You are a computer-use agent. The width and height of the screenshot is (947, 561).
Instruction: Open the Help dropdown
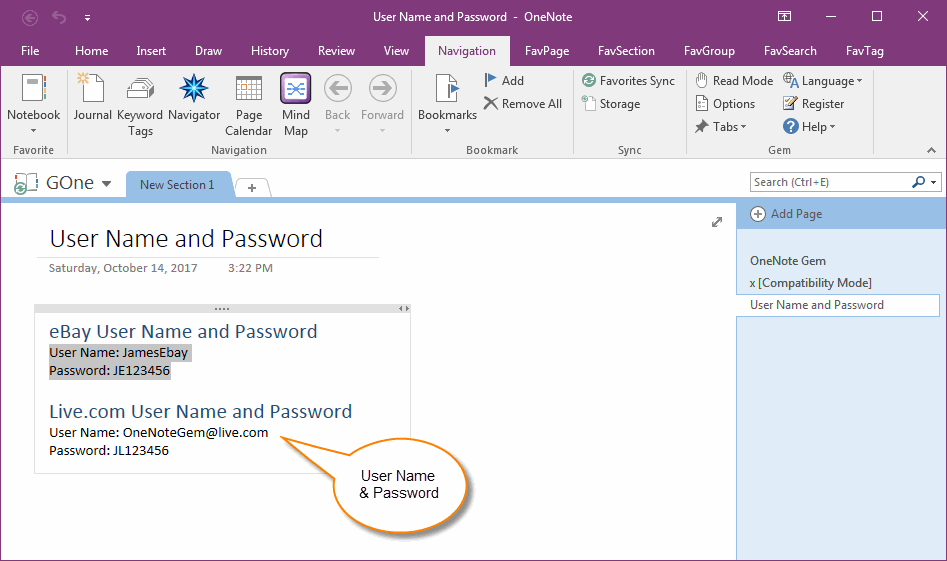pos(809,126)
